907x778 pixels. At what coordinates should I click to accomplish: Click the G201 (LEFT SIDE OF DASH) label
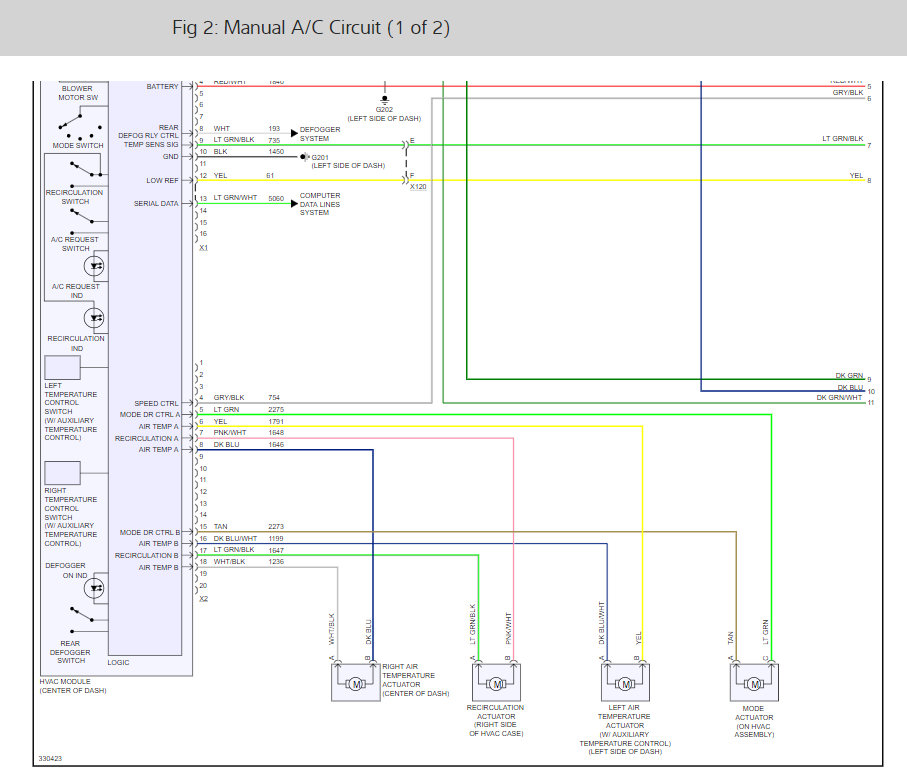(348, 161)
